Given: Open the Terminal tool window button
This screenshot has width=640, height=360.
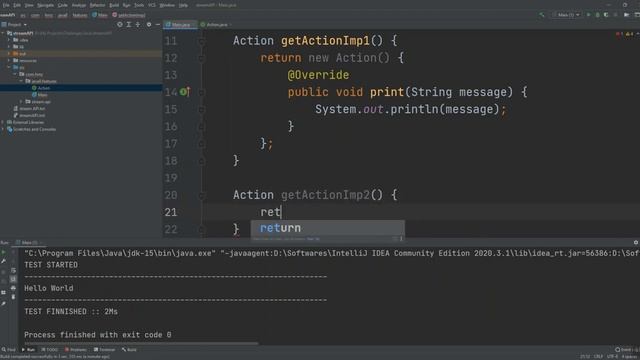Looking at the screenshot, I should [104, 350].
